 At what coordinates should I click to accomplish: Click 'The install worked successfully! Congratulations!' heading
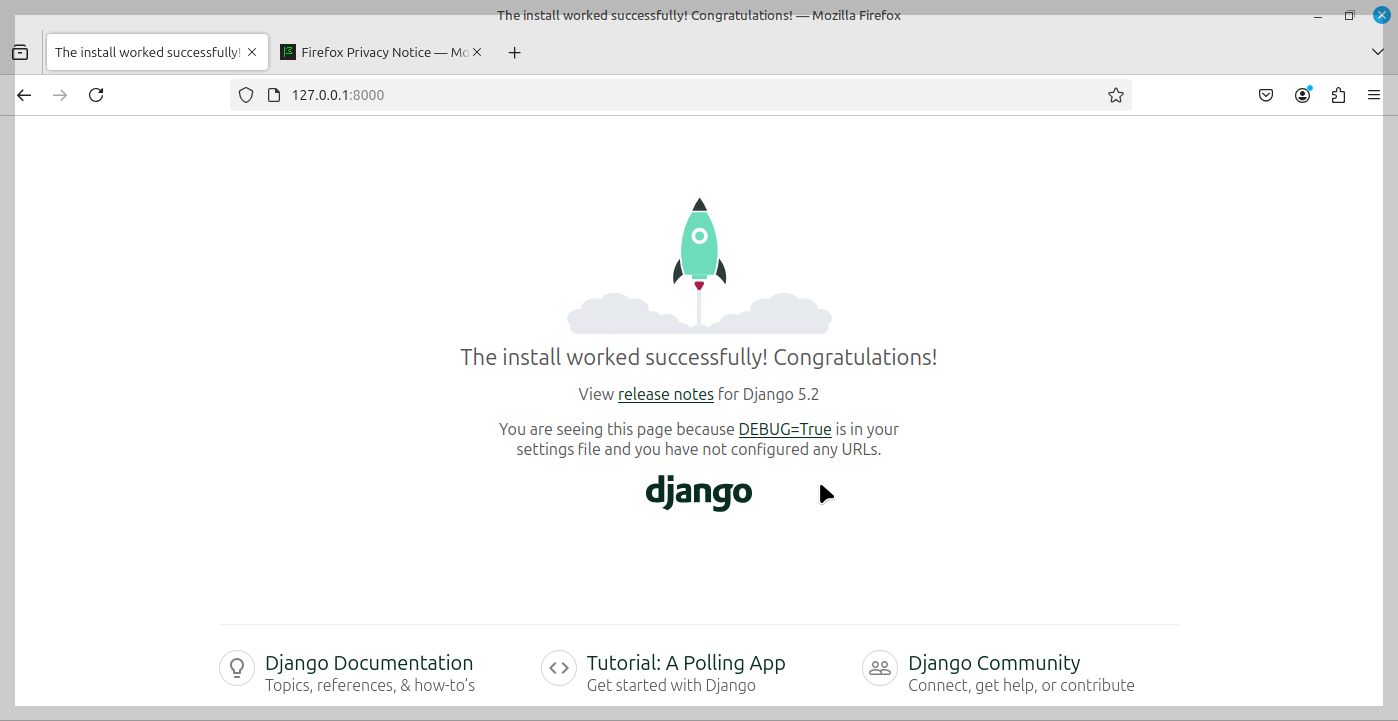coord(699,357)
